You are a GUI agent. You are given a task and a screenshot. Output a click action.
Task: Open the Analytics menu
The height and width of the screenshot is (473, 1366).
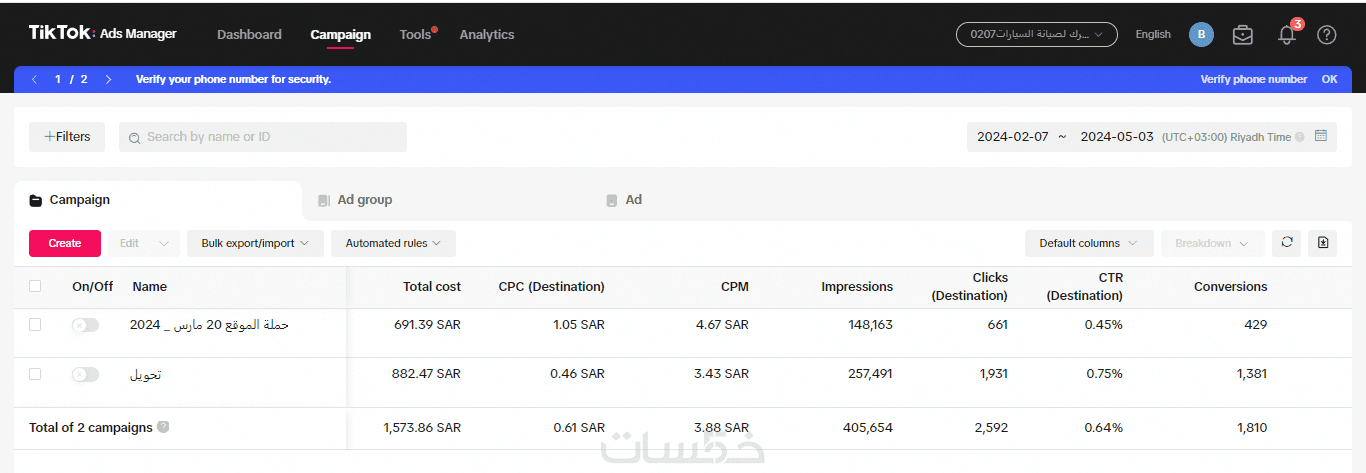[487, 35]
